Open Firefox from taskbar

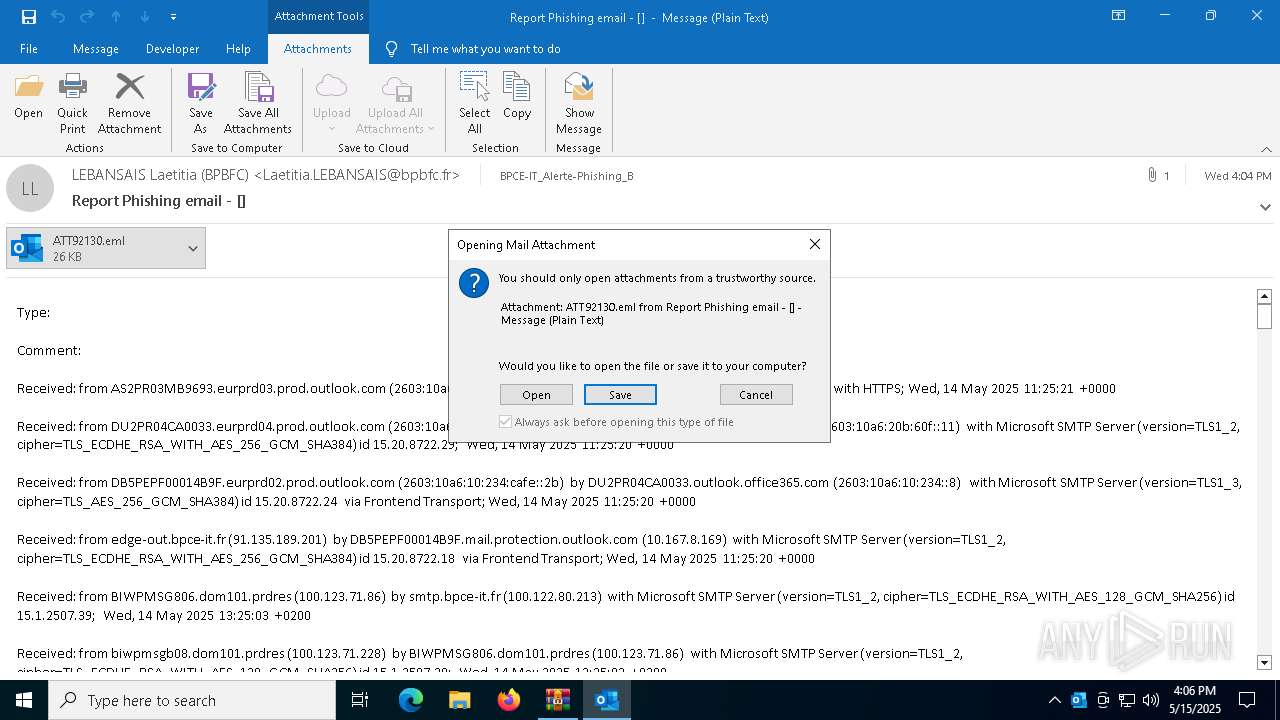coord(509,700)
